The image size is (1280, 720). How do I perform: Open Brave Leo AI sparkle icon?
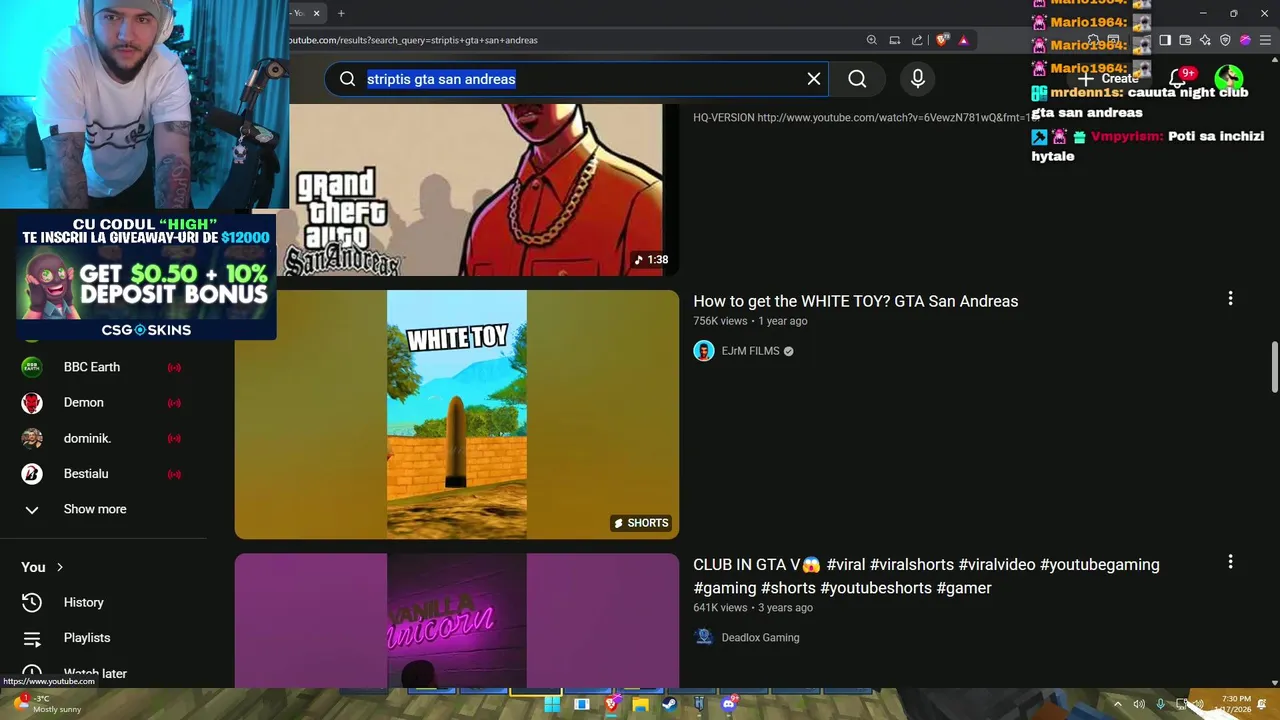1205,40
